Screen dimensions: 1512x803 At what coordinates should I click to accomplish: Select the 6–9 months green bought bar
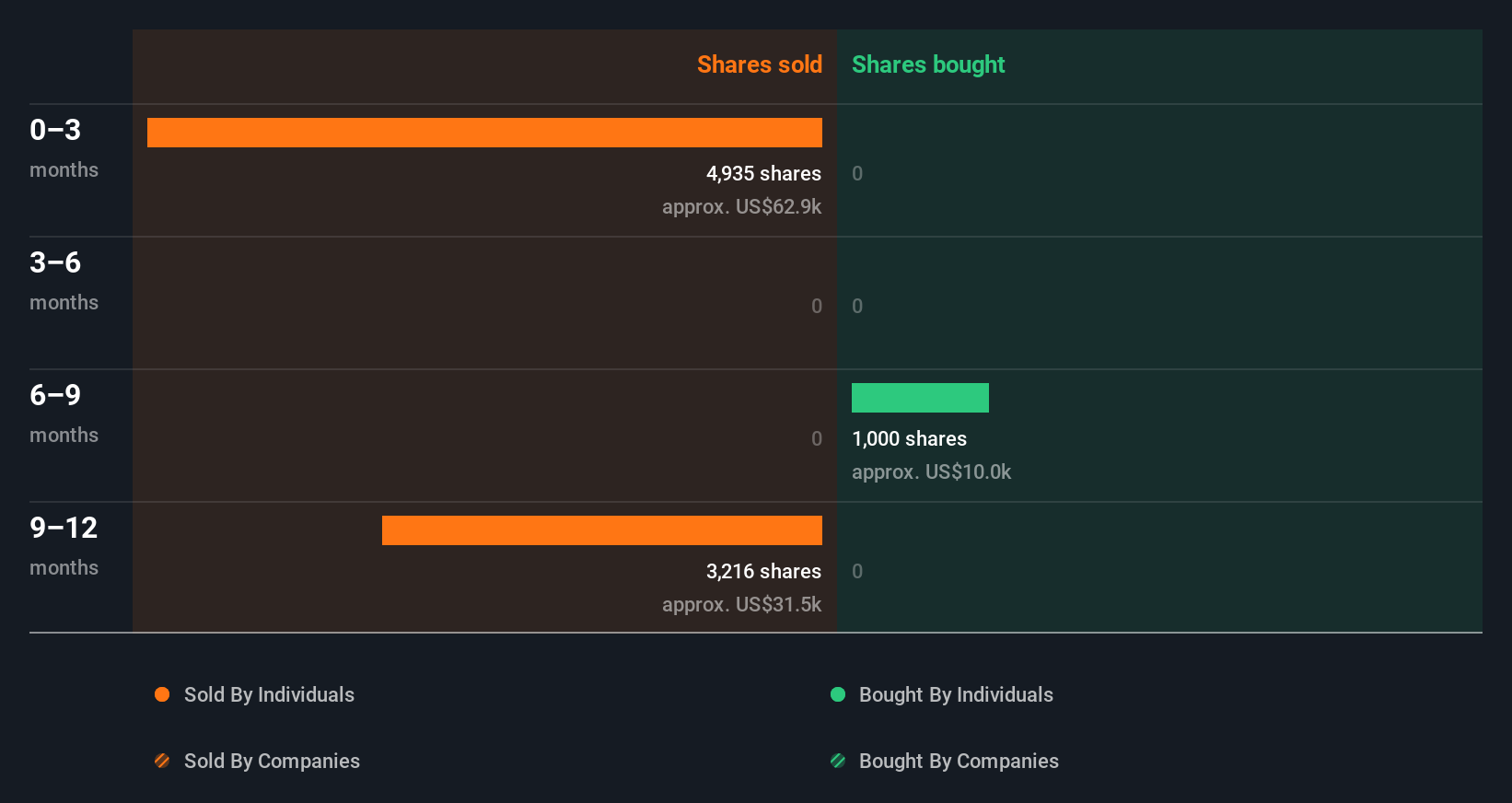[920, 398]
